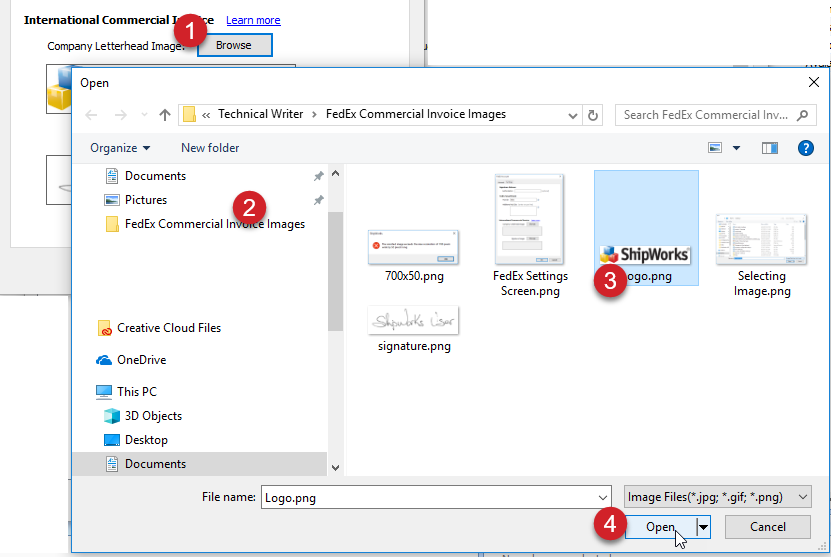This screenshot has height=557, width=831.
Task: Open 3D Objects folder
Action: [x=153, y=416]
